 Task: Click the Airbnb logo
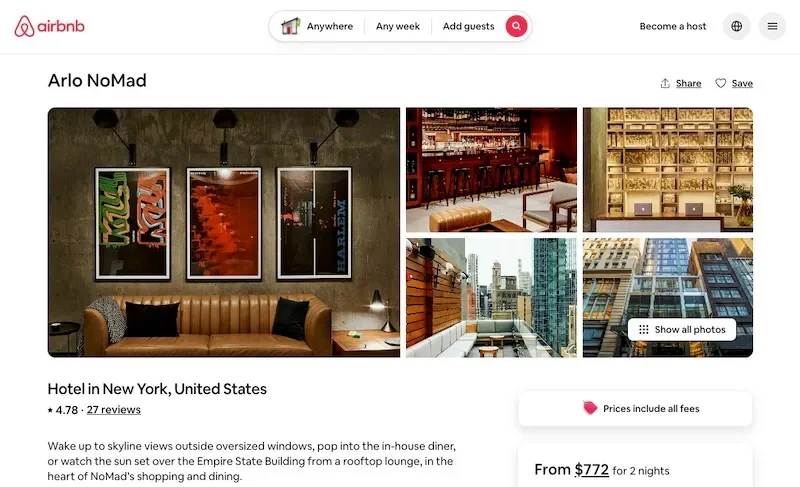(x=49, y=26)
